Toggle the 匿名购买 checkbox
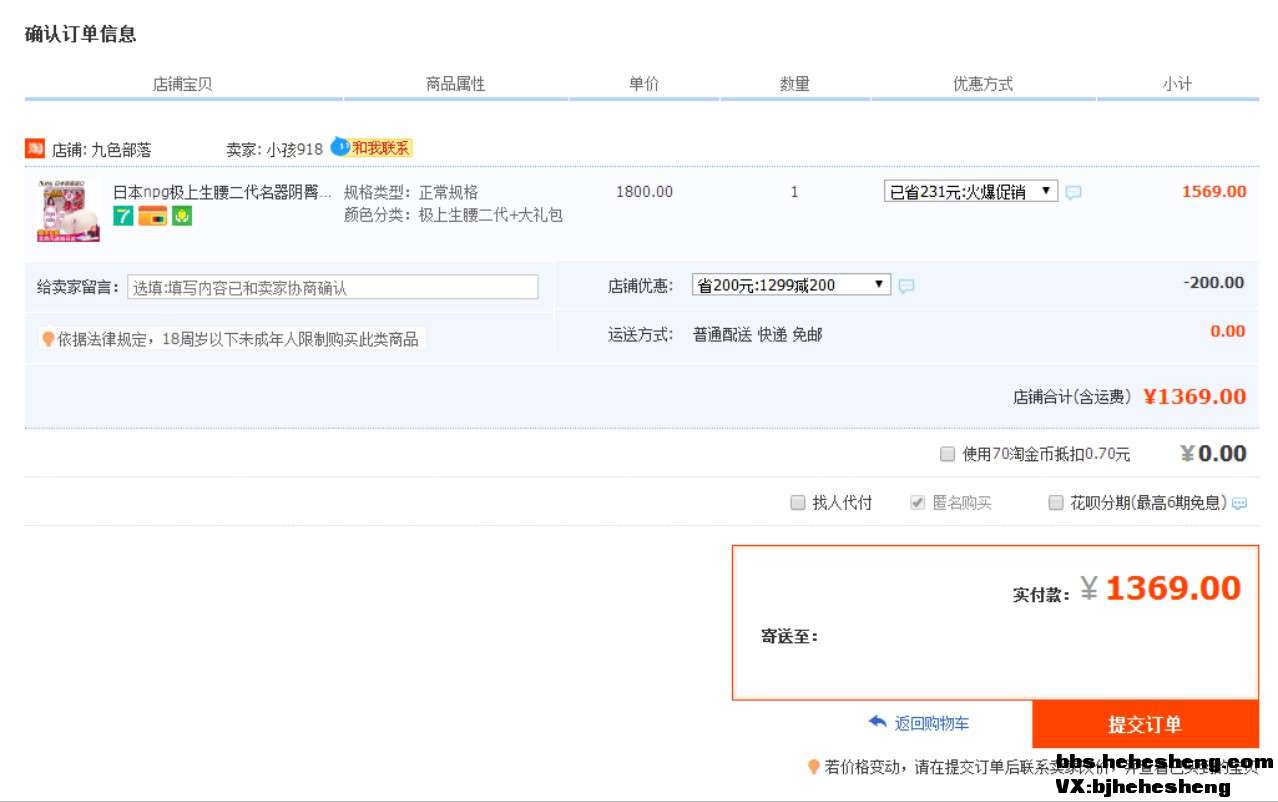Image resolution: width=1278 pixels, height=802 pixels. point(917,503)
